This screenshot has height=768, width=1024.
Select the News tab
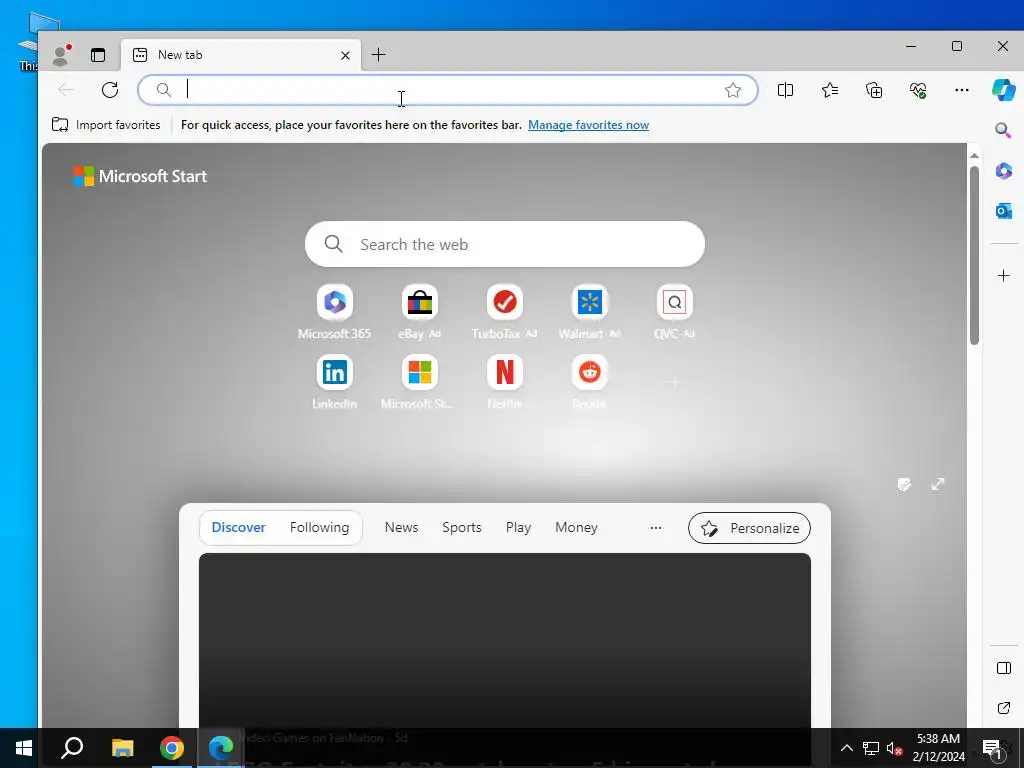[401, 528]
